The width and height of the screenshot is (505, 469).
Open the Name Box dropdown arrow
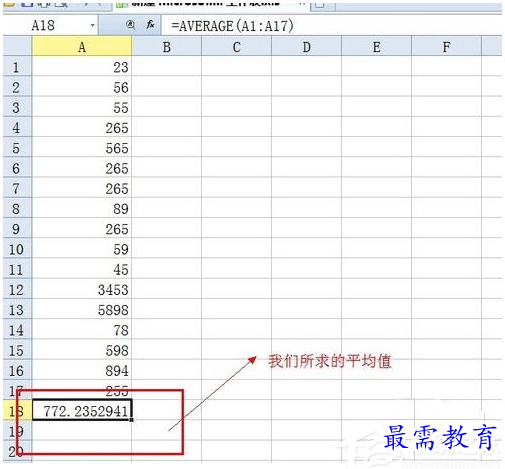click(92, 25)
